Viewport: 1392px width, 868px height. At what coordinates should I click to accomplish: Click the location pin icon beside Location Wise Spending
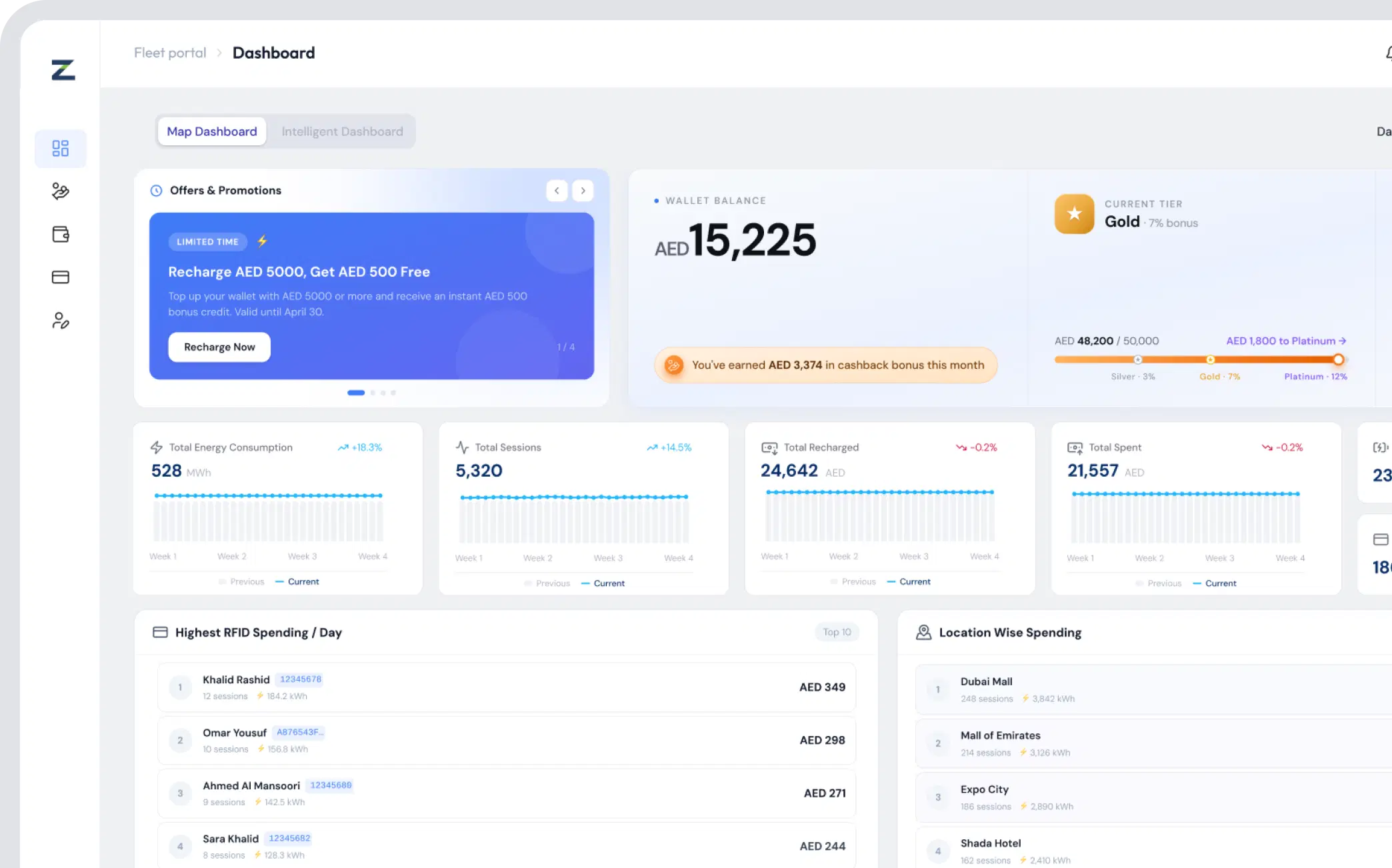tap(923, 632)
